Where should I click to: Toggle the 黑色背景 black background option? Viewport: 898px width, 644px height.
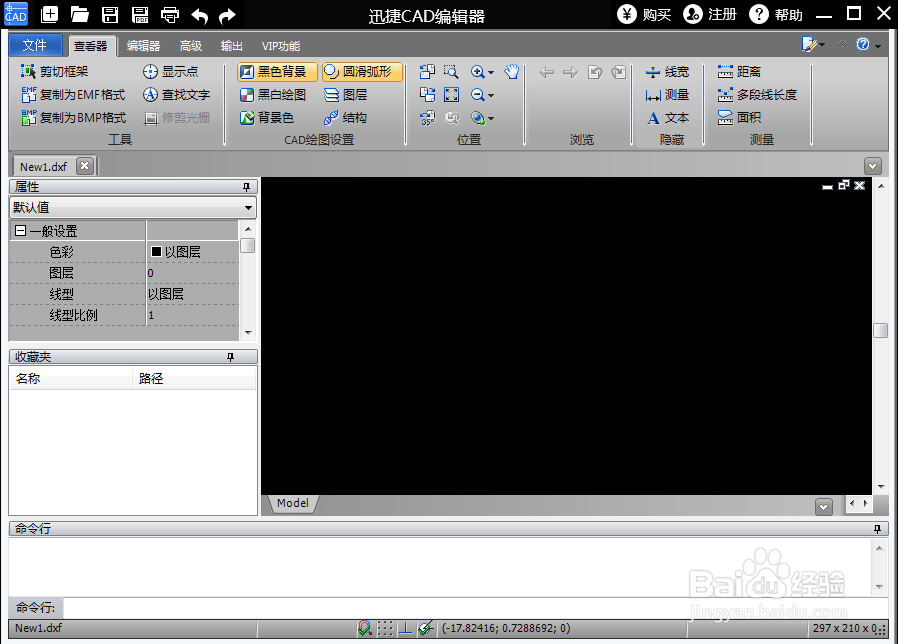click(x=277, y=72)
